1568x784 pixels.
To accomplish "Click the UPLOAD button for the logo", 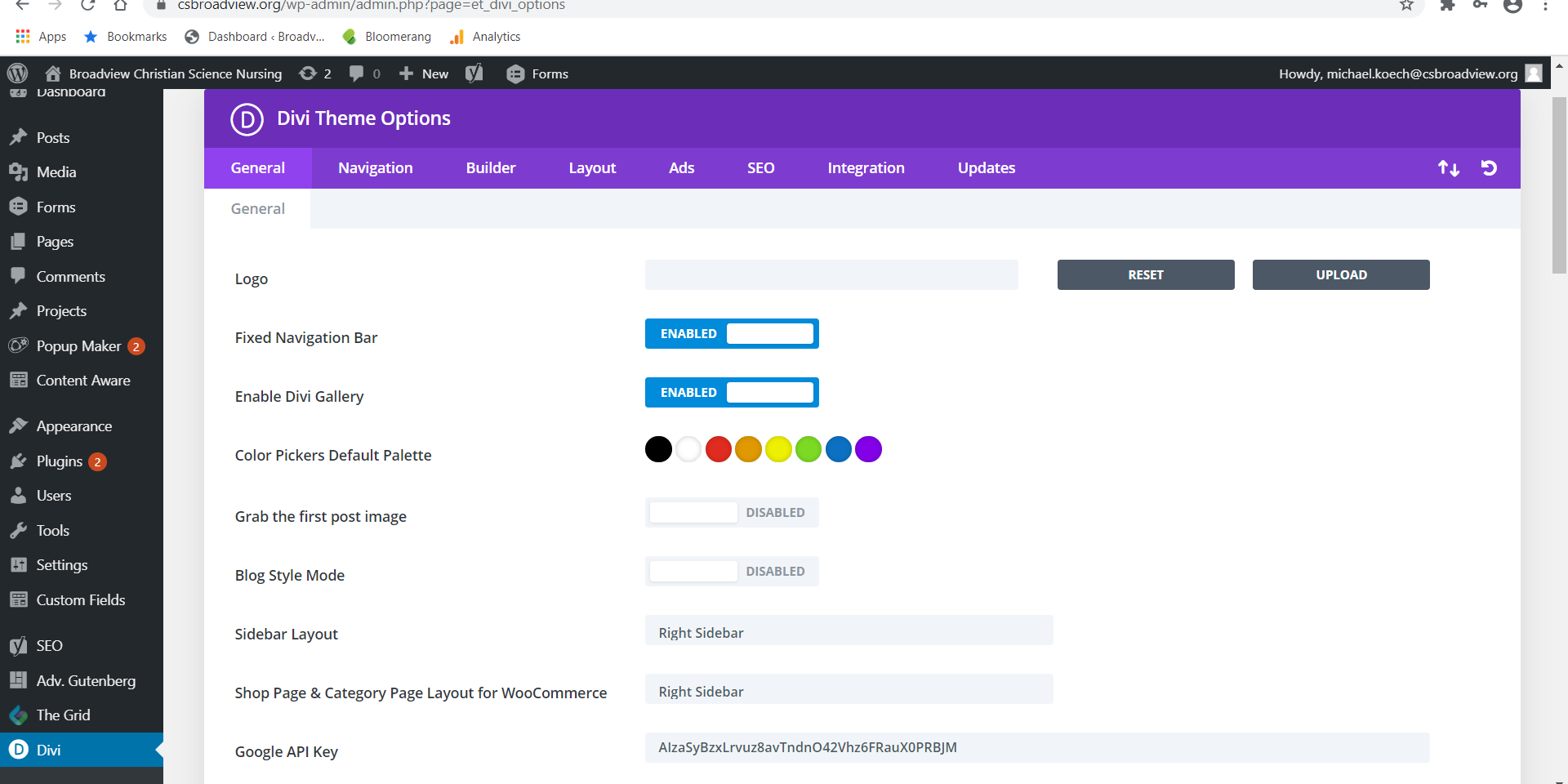I will coord(1341,274).
